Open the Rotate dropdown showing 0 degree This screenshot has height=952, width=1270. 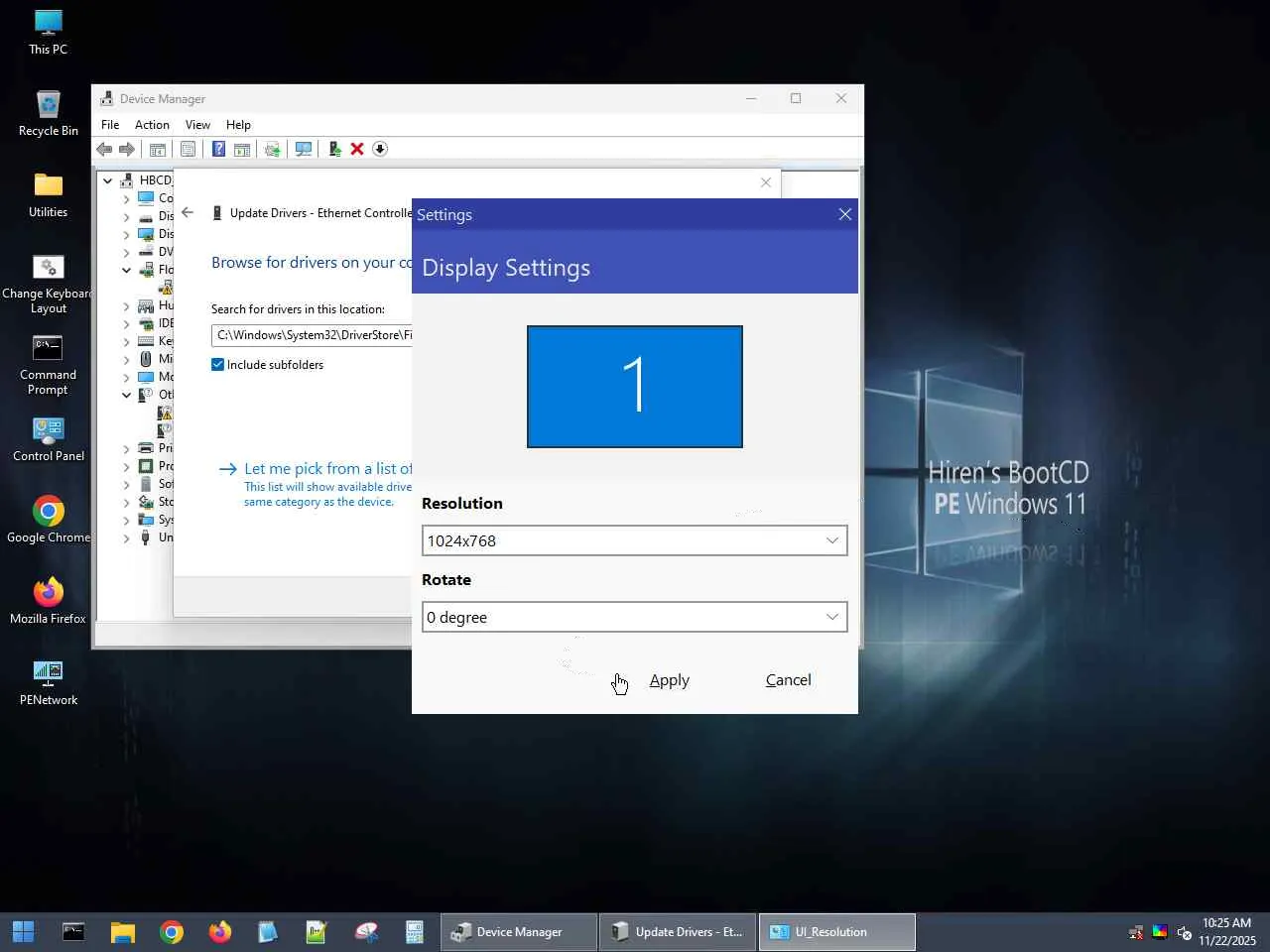[x=635, y=617]
